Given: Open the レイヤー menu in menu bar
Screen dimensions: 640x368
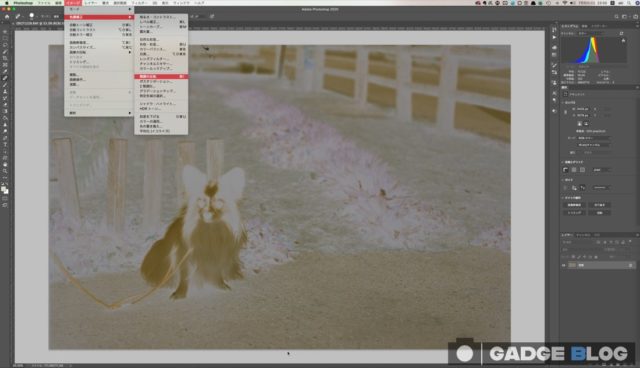Looking at the screenshot, I should coord(91,3).
